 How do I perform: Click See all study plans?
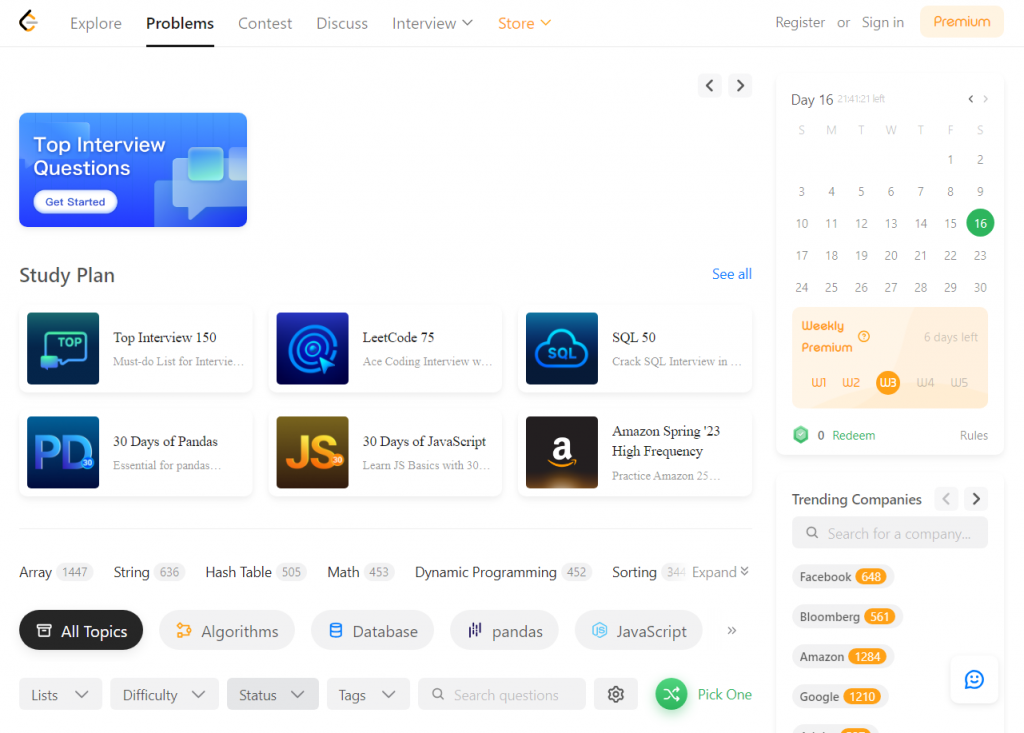tap(731, 274)
